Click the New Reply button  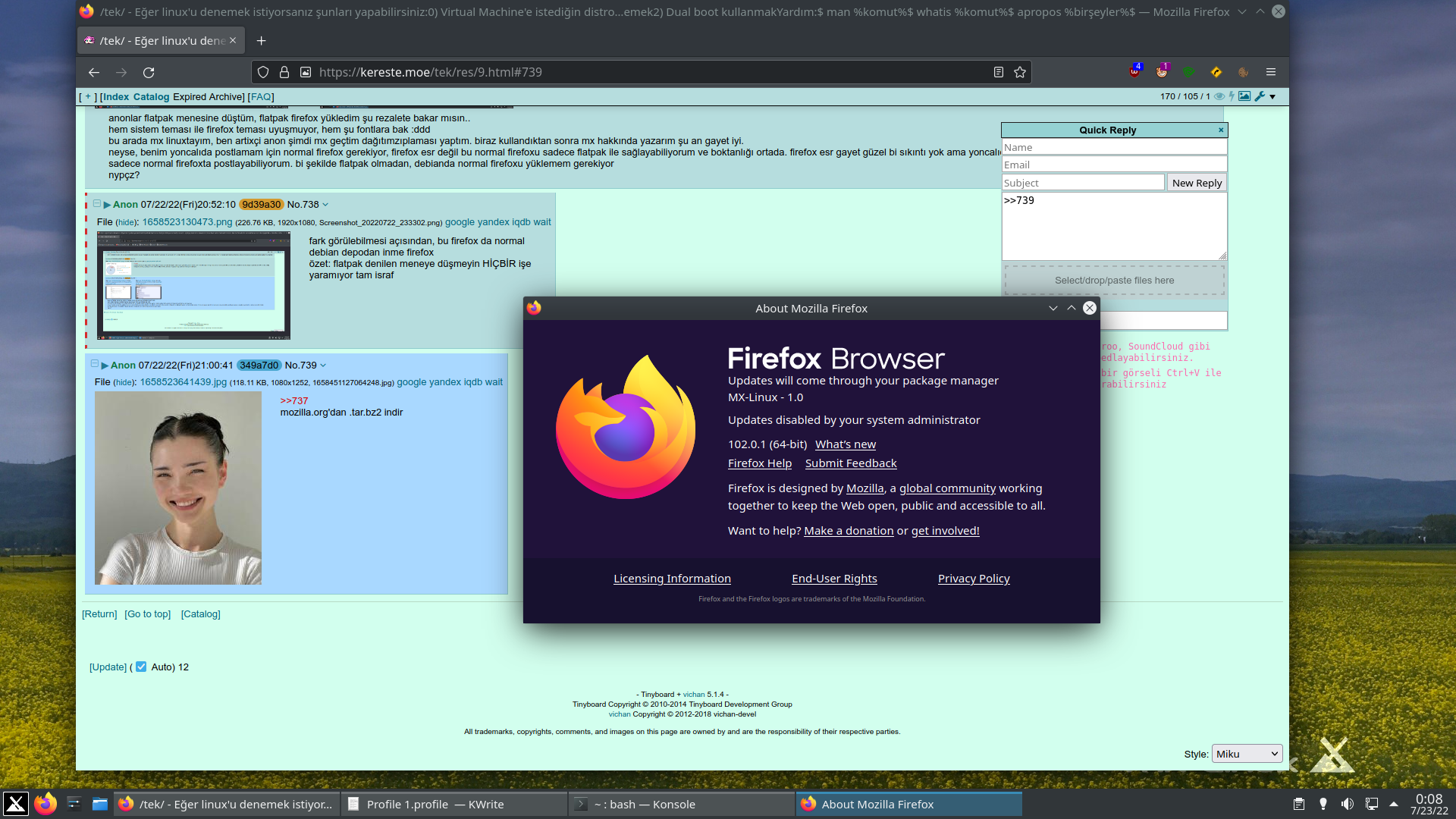click(1197, 183)
